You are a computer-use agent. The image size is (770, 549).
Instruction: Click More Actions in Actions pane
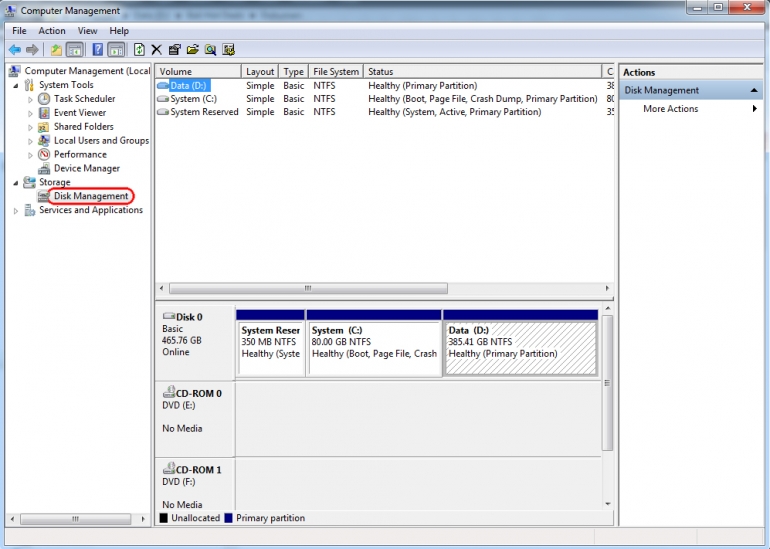coord(670,109)
